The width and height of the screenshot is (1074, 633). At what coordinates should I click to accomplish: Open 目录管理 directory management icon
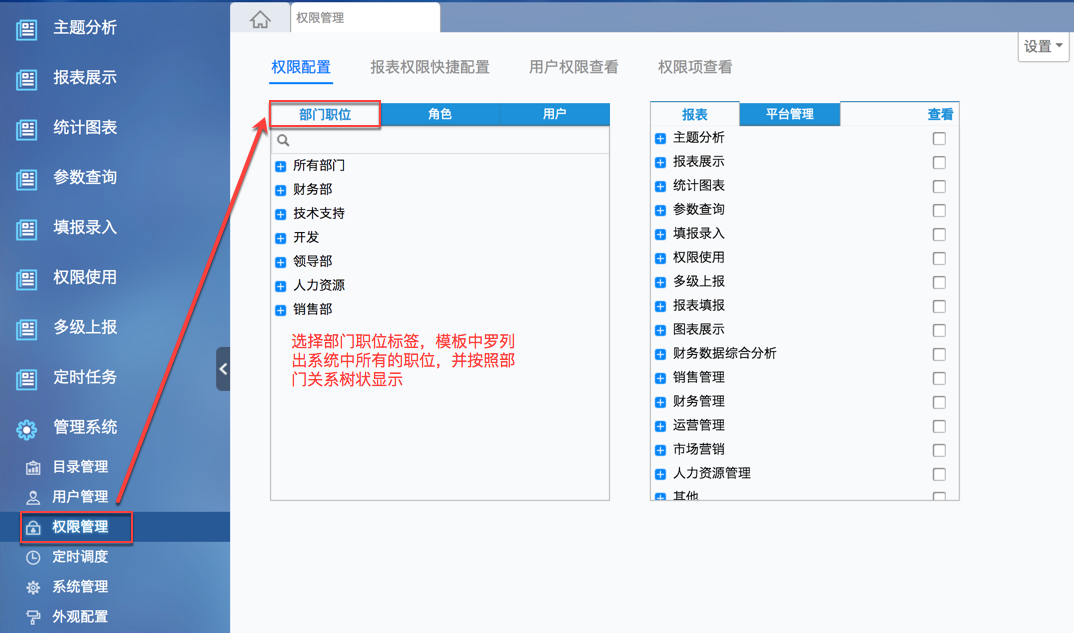pyautogui.click(x=33, y=468)
